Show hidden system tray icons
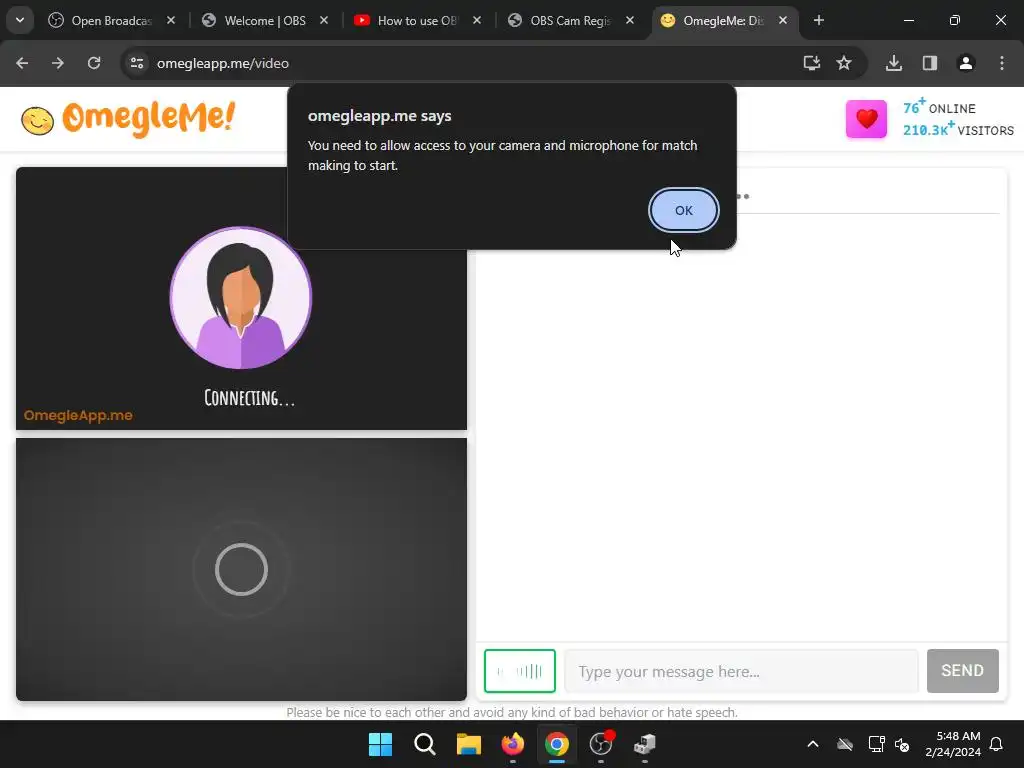The image size is (1024, 768). point(812,744)
